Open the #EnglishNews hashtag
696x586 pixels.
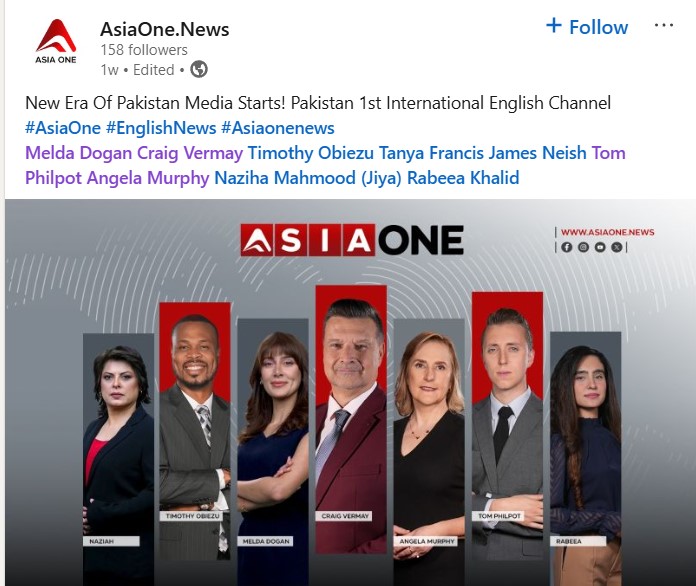[x=161, y=128]
